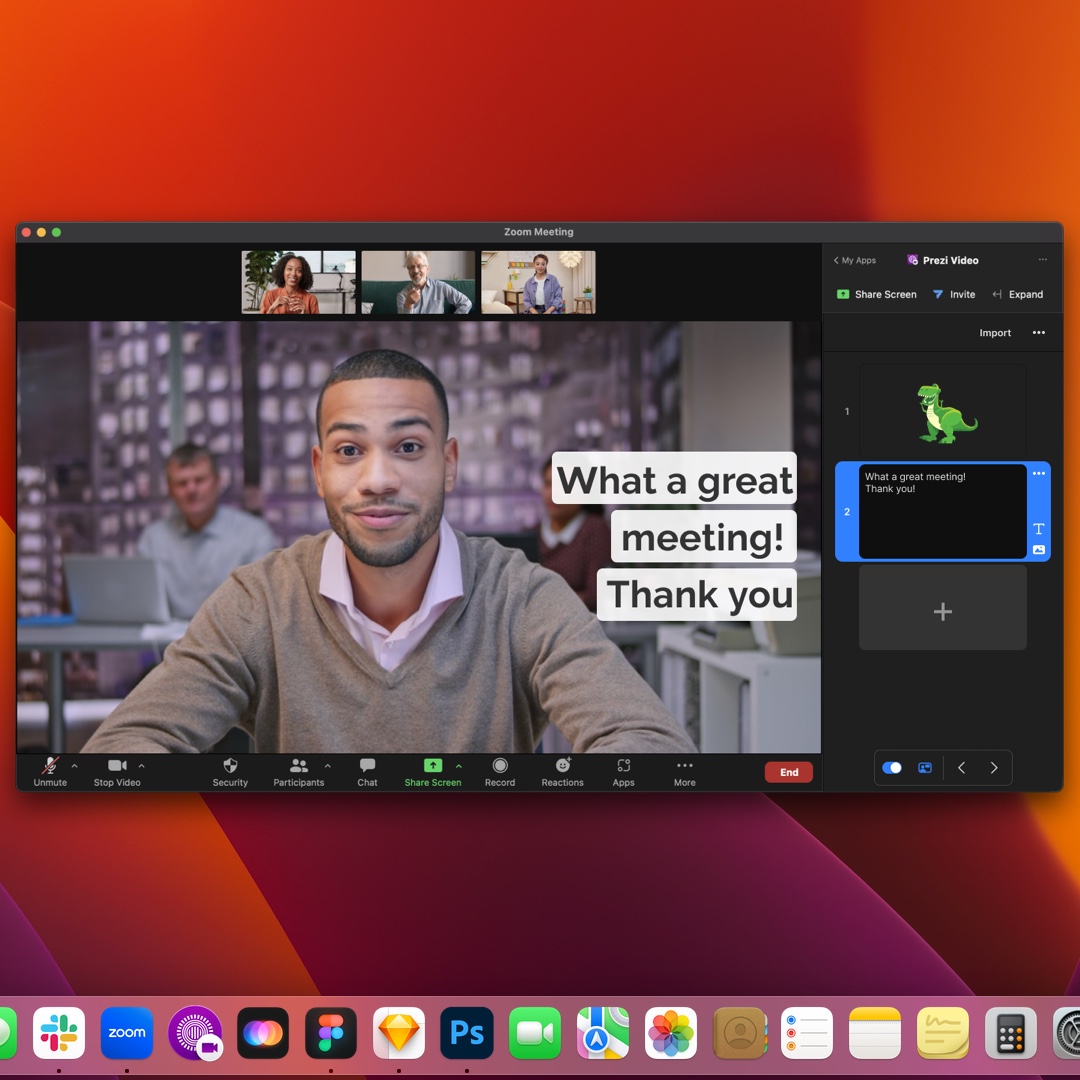Open the Chat bubble icon
This screenshot has height=1080, width=1080.
[367, 766]
